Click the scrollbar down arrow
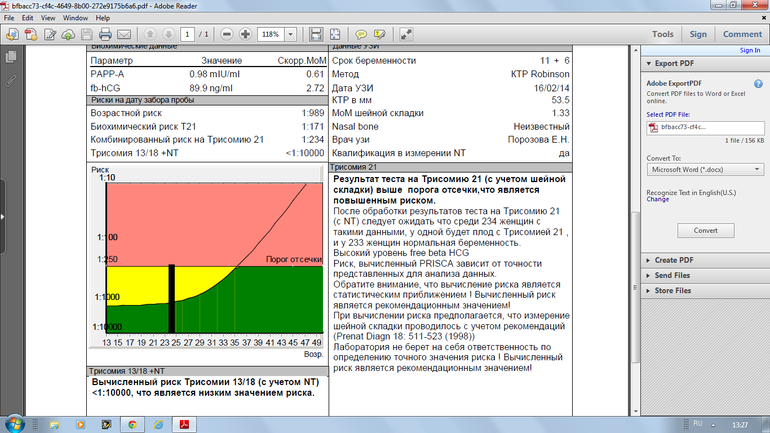The image size is (770, 433). pos(636,411)
